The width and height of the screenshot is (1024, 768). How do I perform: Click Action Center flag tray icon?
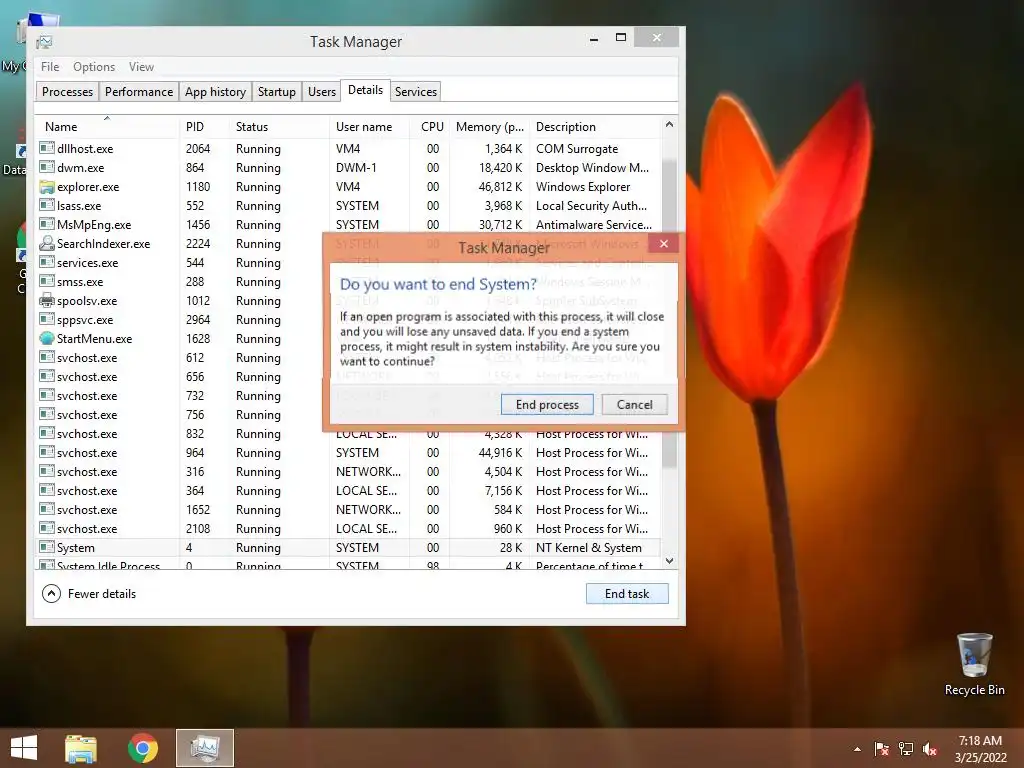point(881,749)
